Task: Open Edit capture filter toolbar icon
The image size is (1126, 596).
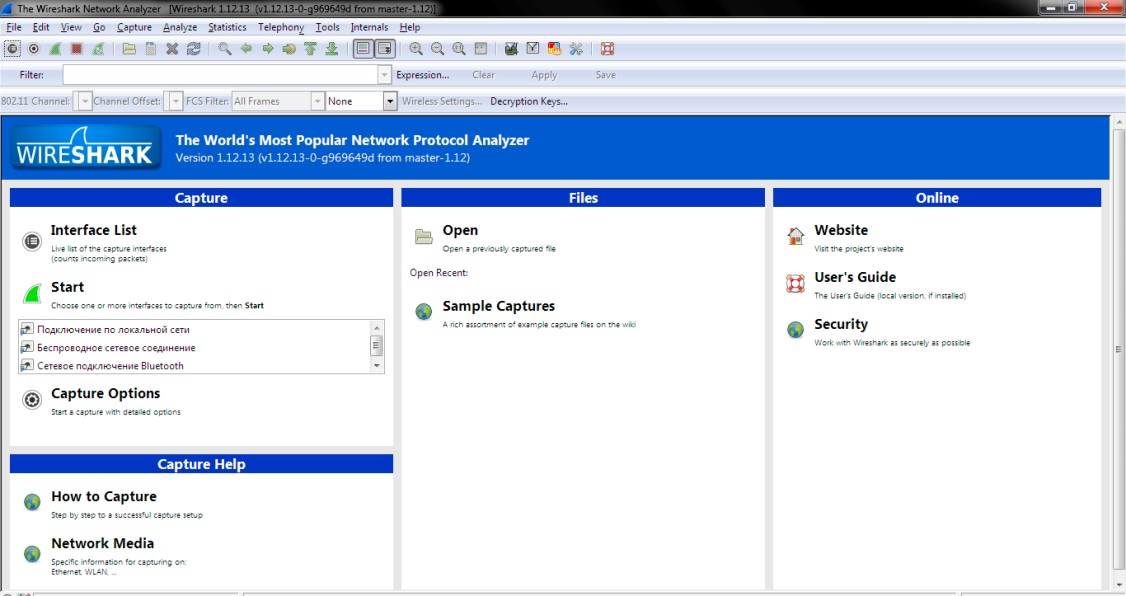Action: 511,49
